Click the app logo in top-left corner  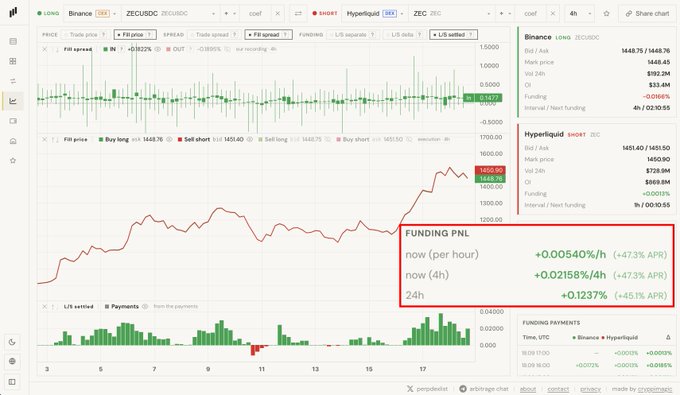(13, 12)
